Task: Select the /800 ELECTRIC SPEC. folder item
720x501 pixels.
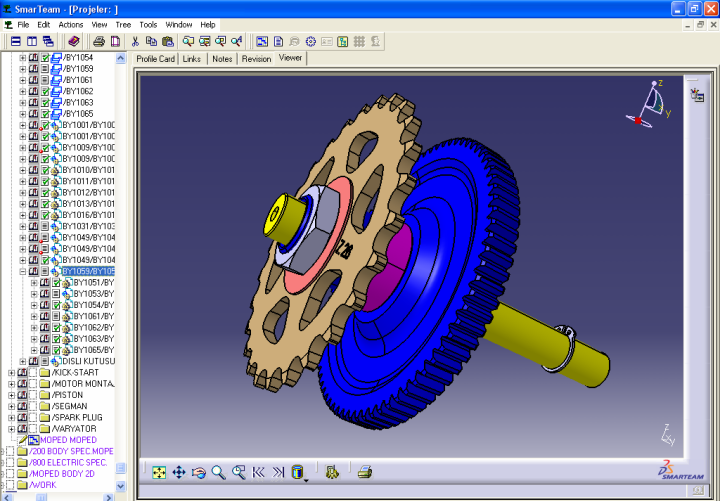Action: point(70,462)
